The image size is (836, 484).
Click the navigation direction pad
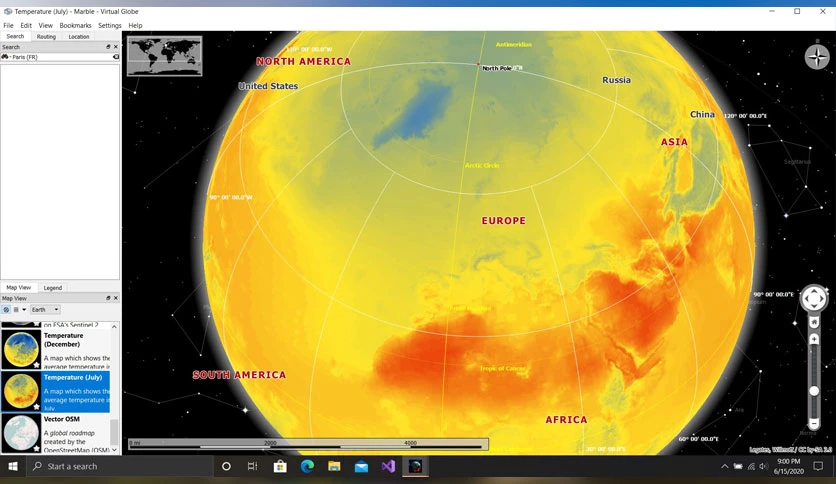tap(814, 299)
